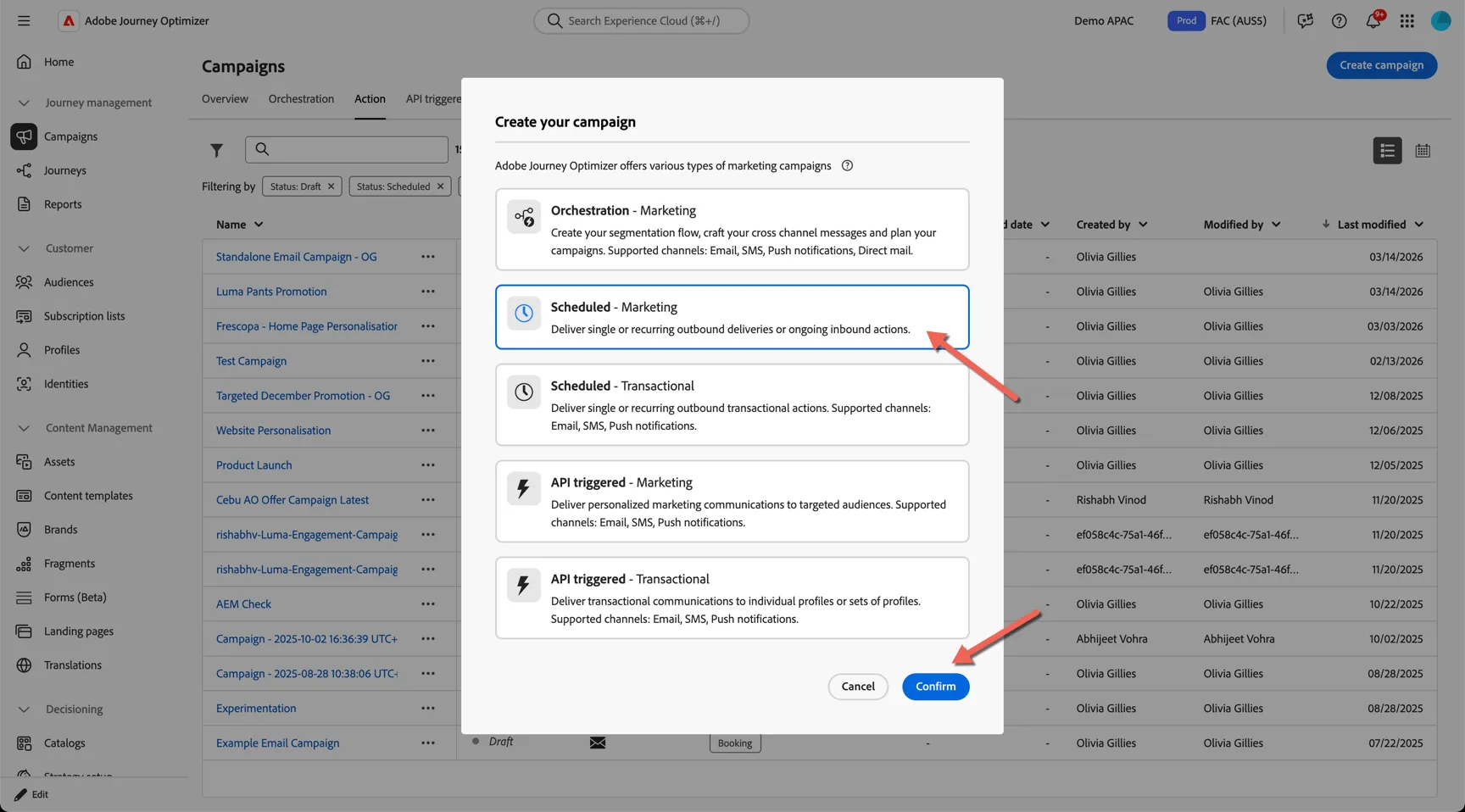
Task: Click the Create campaign button
Action: pos(1381,65)
